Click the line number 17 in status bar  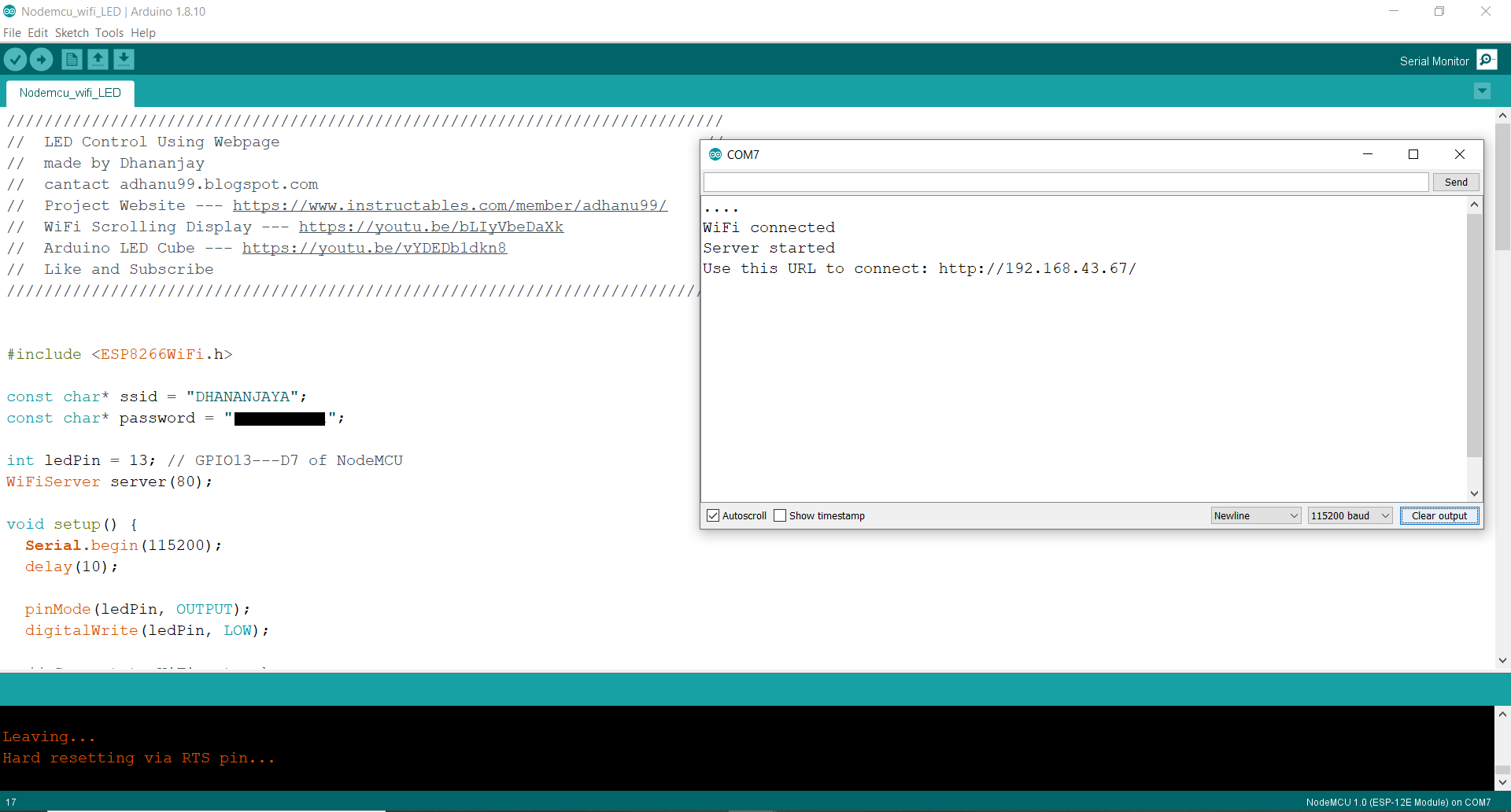11,803
